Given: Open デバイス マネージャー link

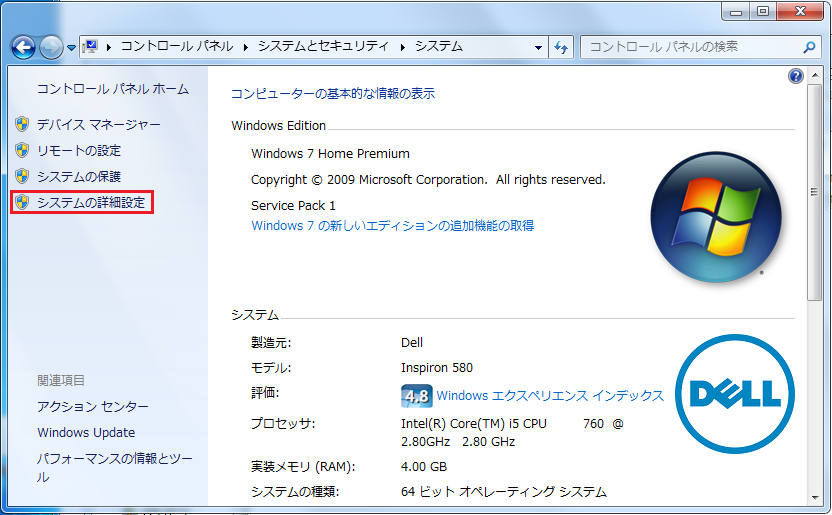Looking at the screenshot, I should (99, 125).
